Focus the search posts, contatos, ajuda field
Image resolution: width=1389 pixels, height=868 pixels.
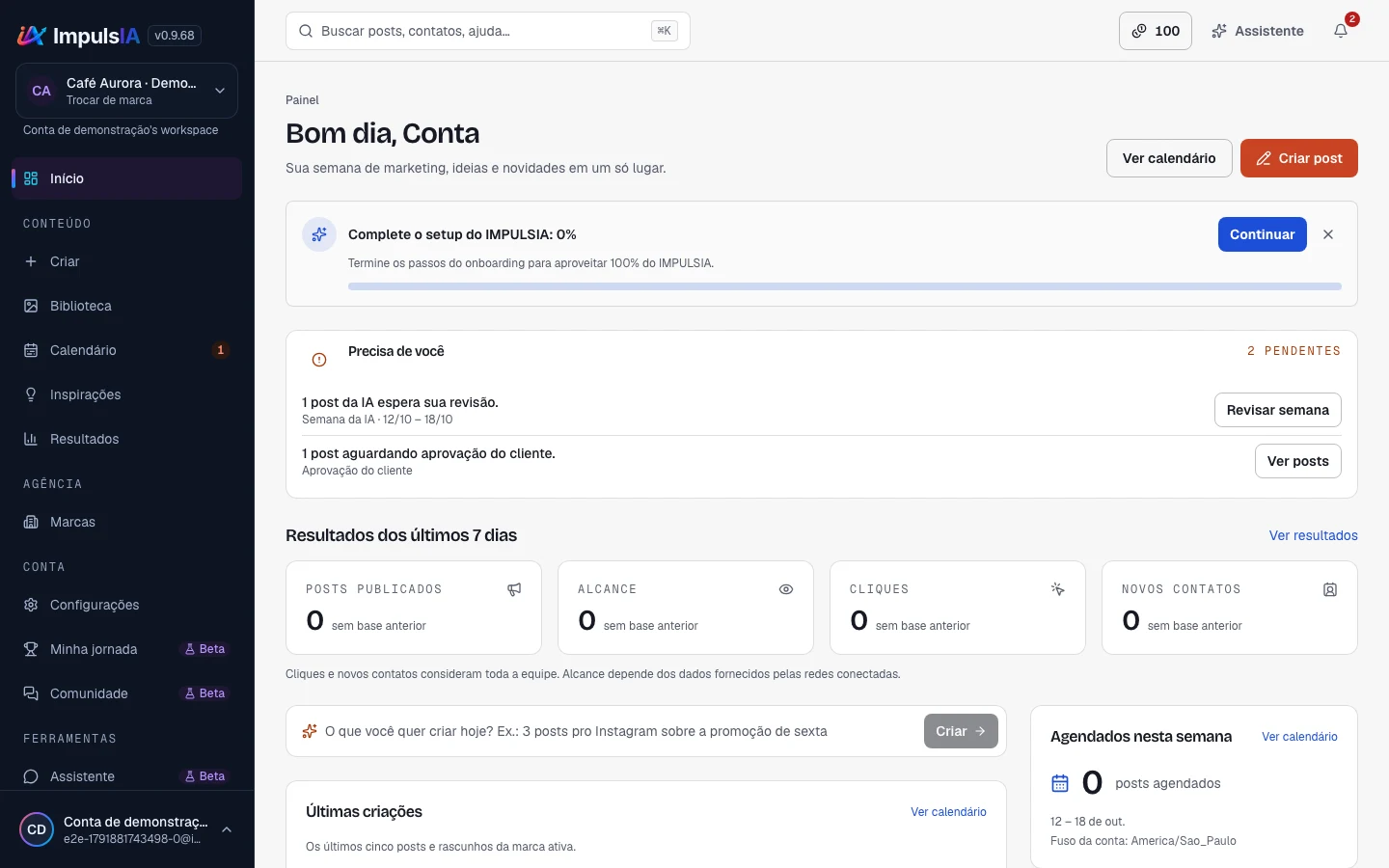pos(488,31)
